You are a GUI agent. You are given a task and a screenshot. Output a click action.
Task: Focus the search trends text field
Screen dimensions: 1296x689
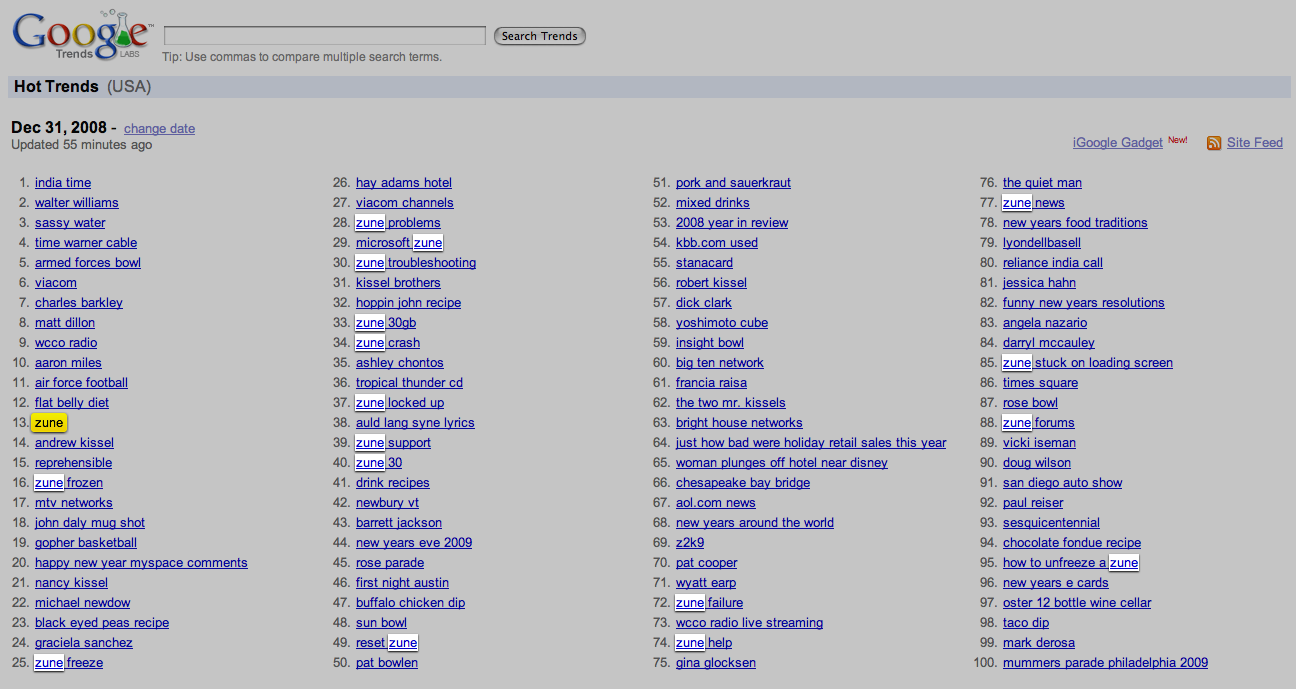tap(325, 36)
